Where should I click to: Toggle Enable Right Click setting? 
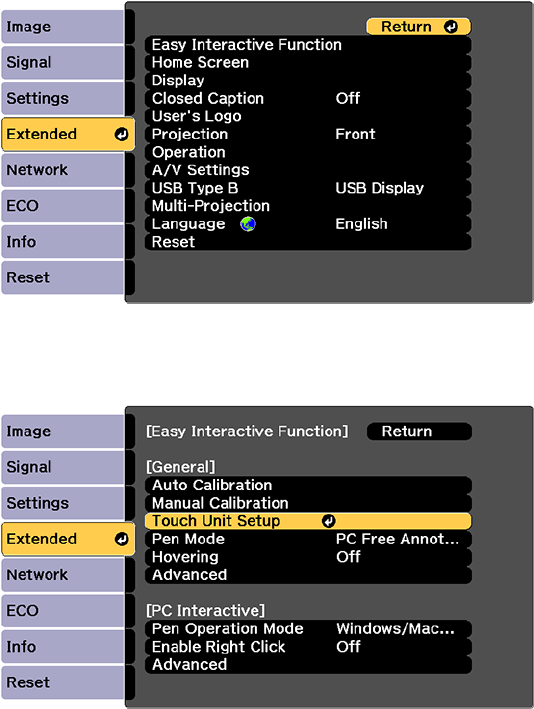(308, 647)
